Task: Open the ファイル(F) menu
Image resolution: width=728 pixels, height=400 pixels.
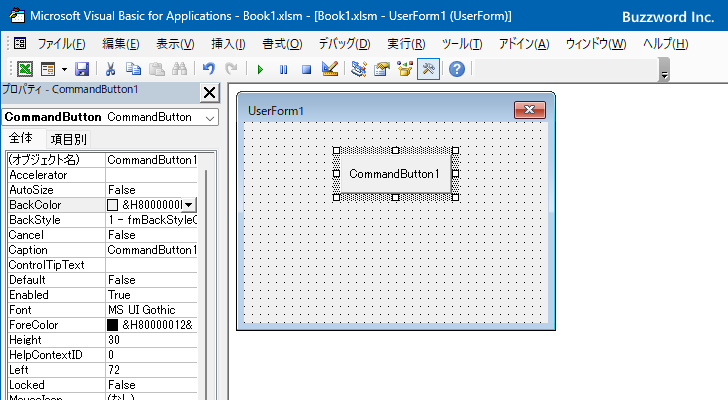Action: click(x=61, y=44)
